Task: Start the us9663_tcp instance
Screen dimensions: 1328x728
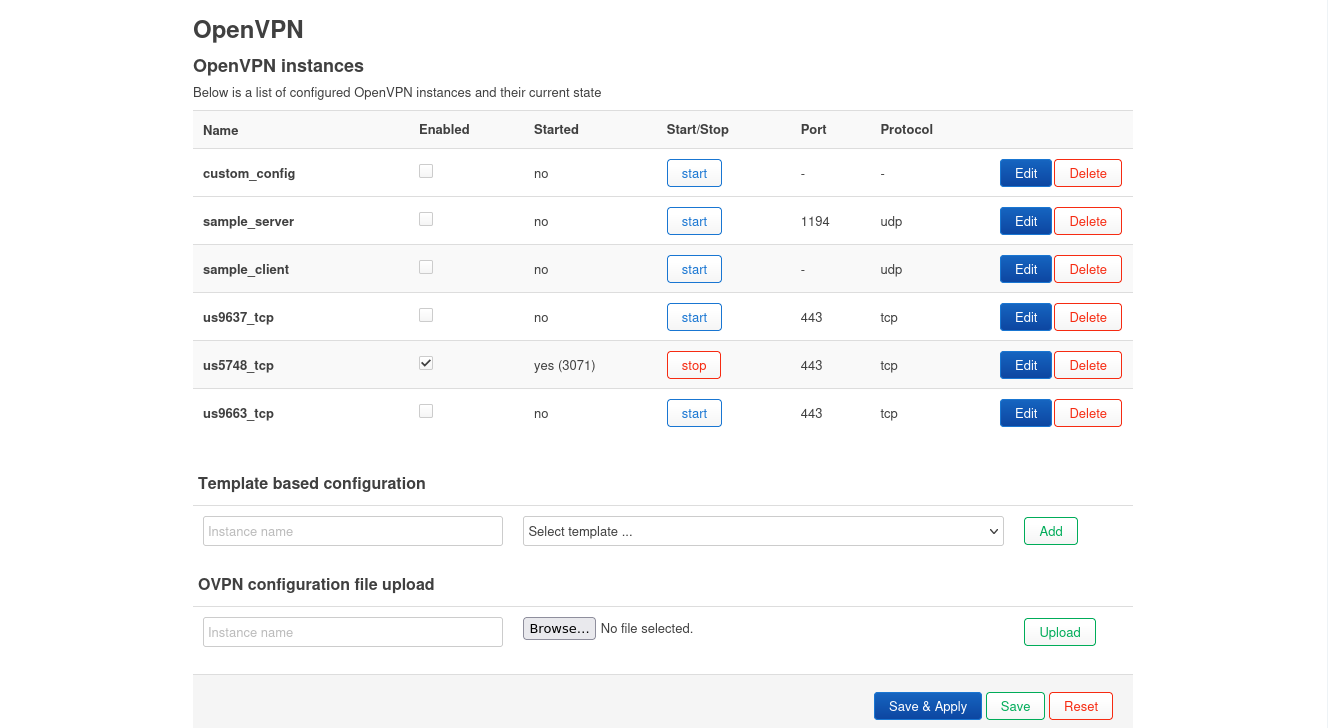Action: coord(694,413)
